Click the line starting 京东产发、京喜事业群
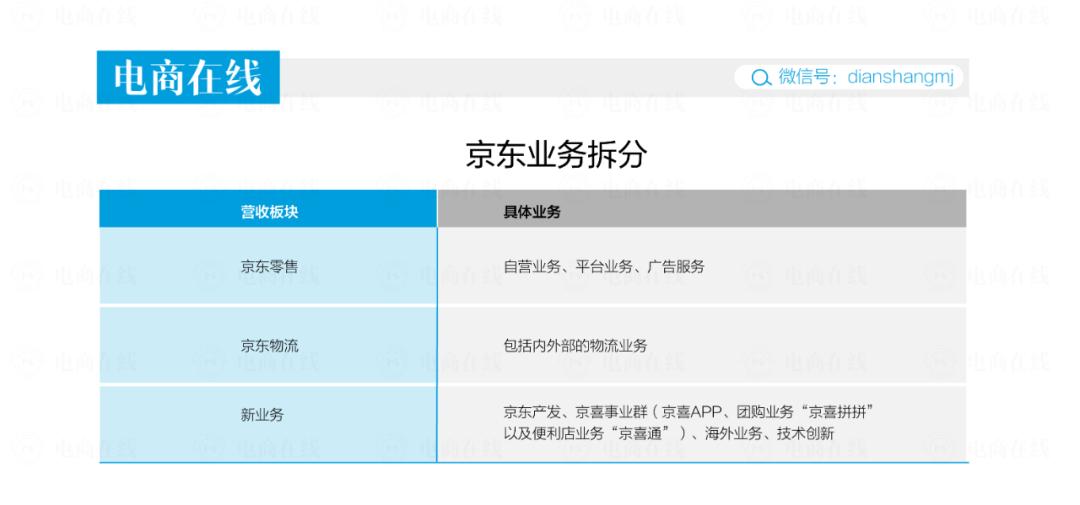 coord(689,413)
